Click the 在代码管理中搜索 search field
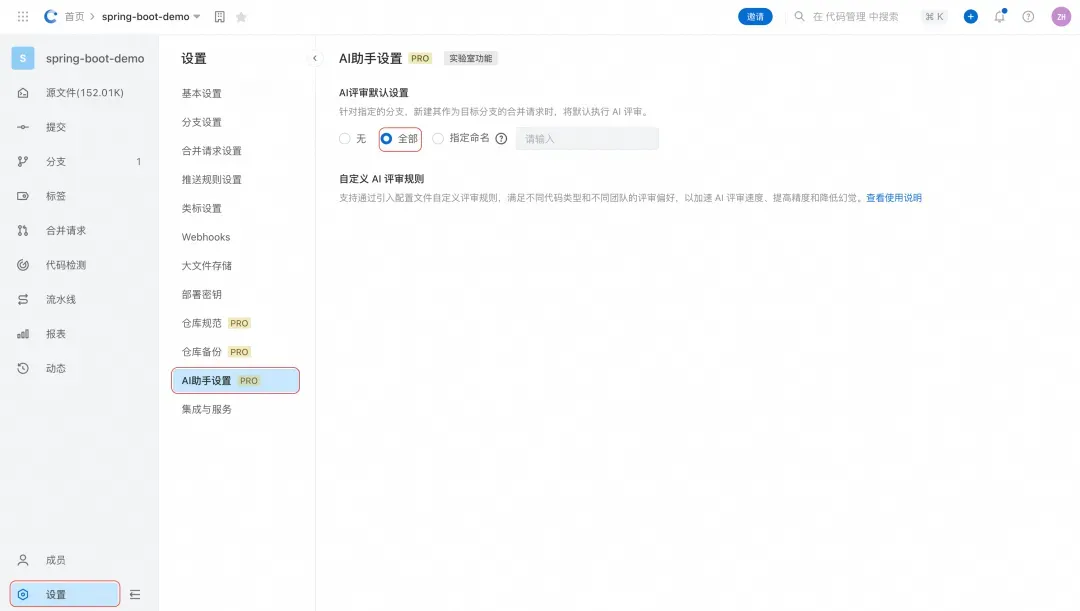The height and width of the screenshot is (611, 1080). [855, 17]
